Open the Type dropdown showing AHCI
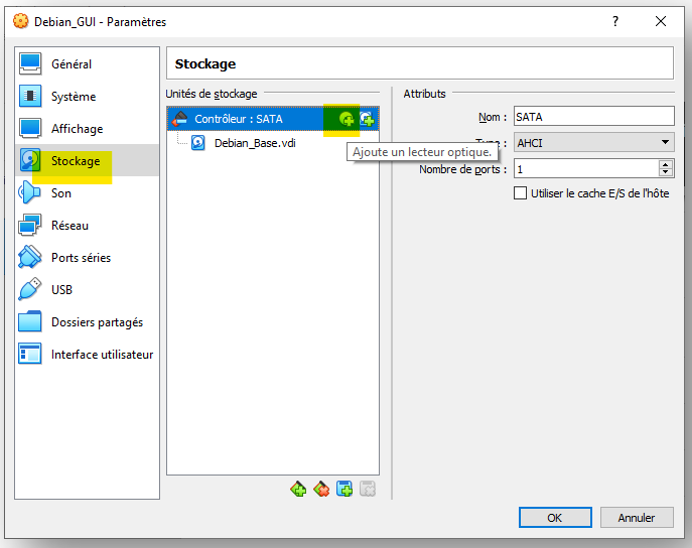Screen dimensions: 692x548 594,143
